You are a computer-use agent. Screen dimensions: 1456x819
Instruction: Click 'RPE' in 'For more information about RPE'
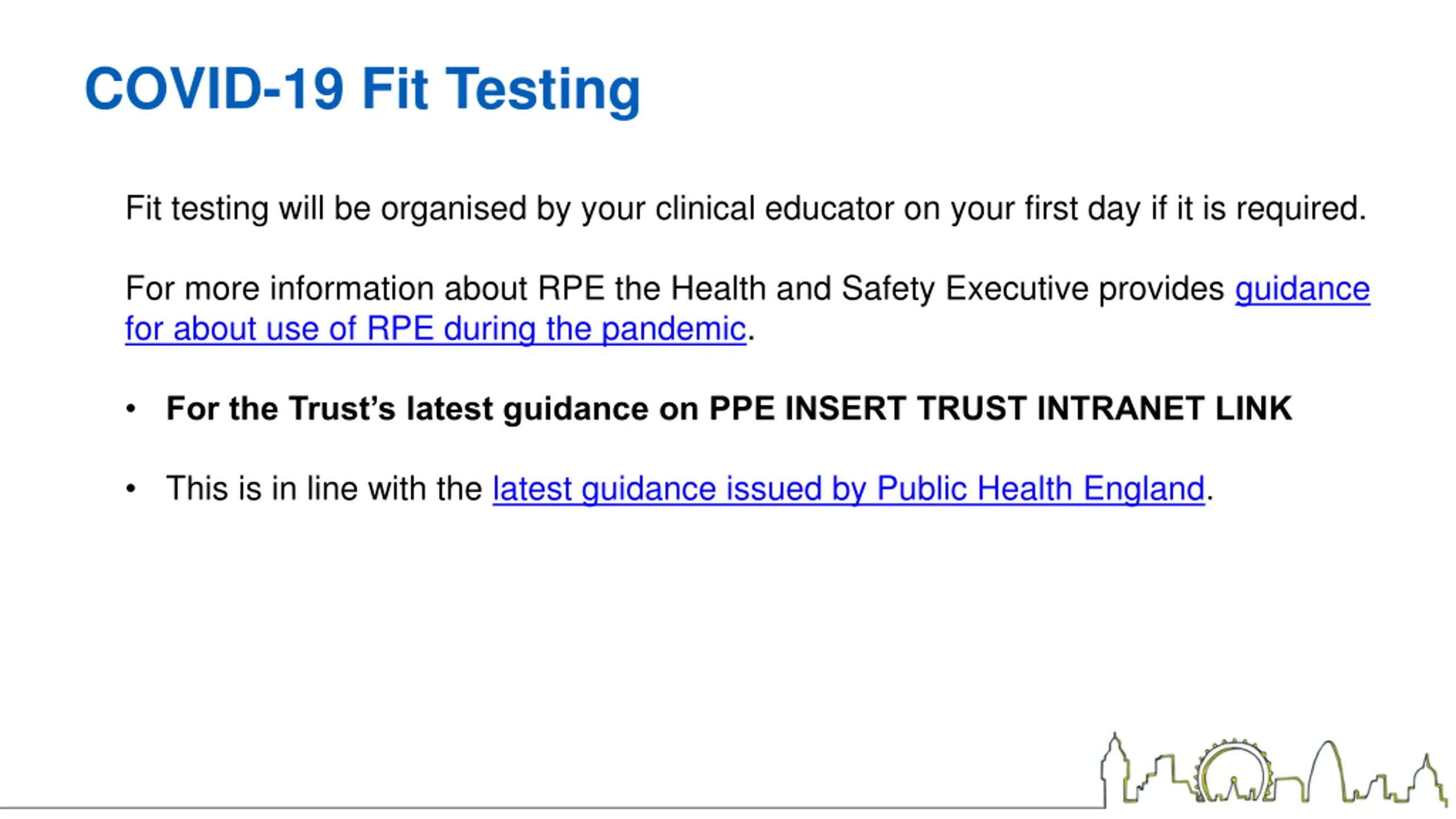pyautogui.click(x=571, y=288)
